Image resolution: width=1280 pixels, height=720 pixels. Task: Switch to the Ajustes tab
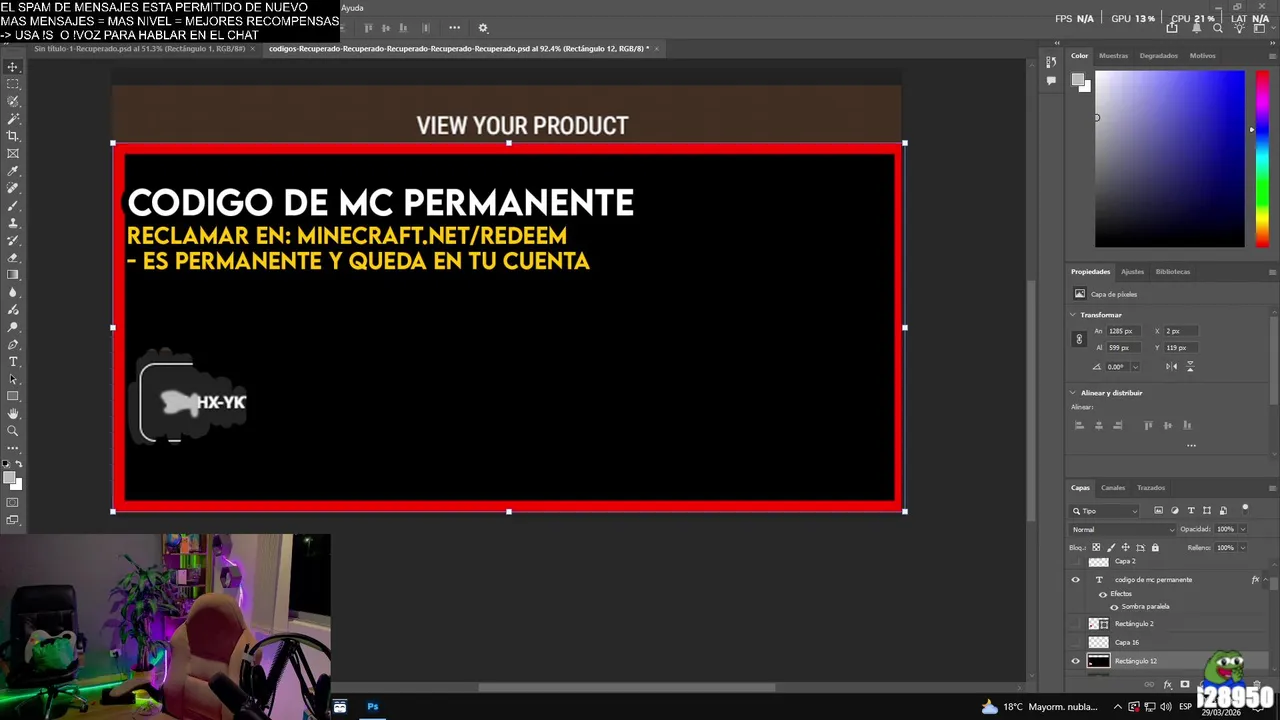tap(1132, 272)
